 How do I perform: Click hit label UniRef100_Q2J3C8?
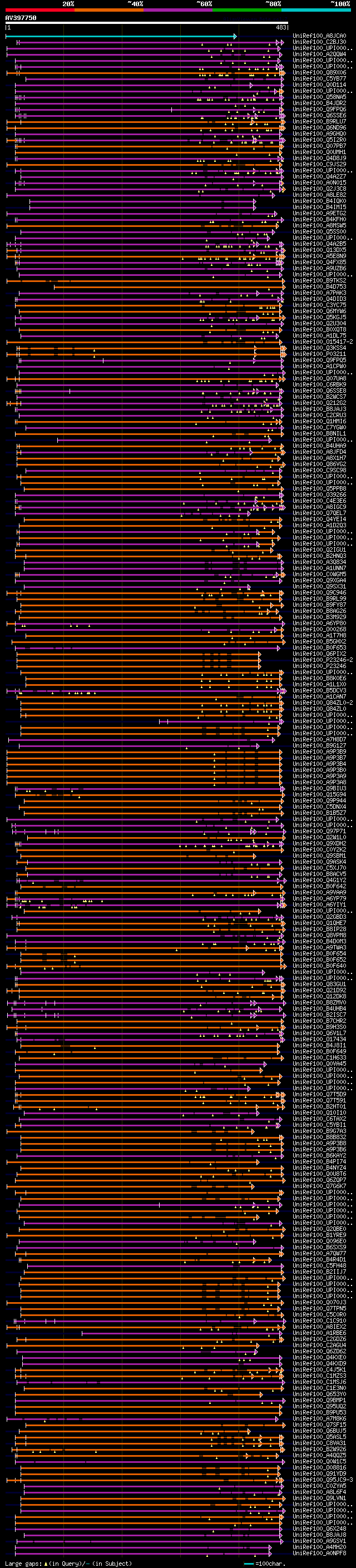[319, 189]
